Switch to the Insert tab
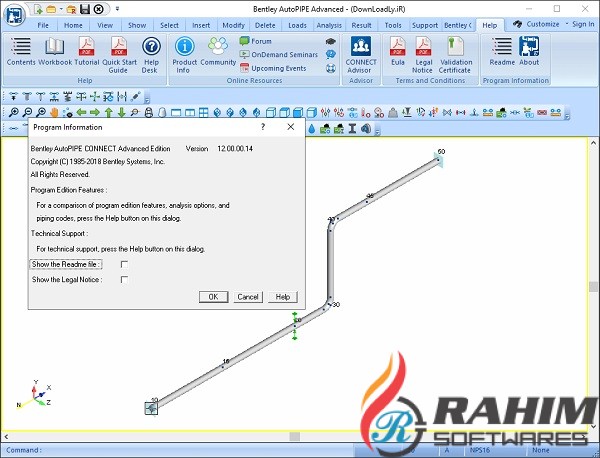This screenshot has height=458, width=600. pyautogui.click(x=201, y=25)
